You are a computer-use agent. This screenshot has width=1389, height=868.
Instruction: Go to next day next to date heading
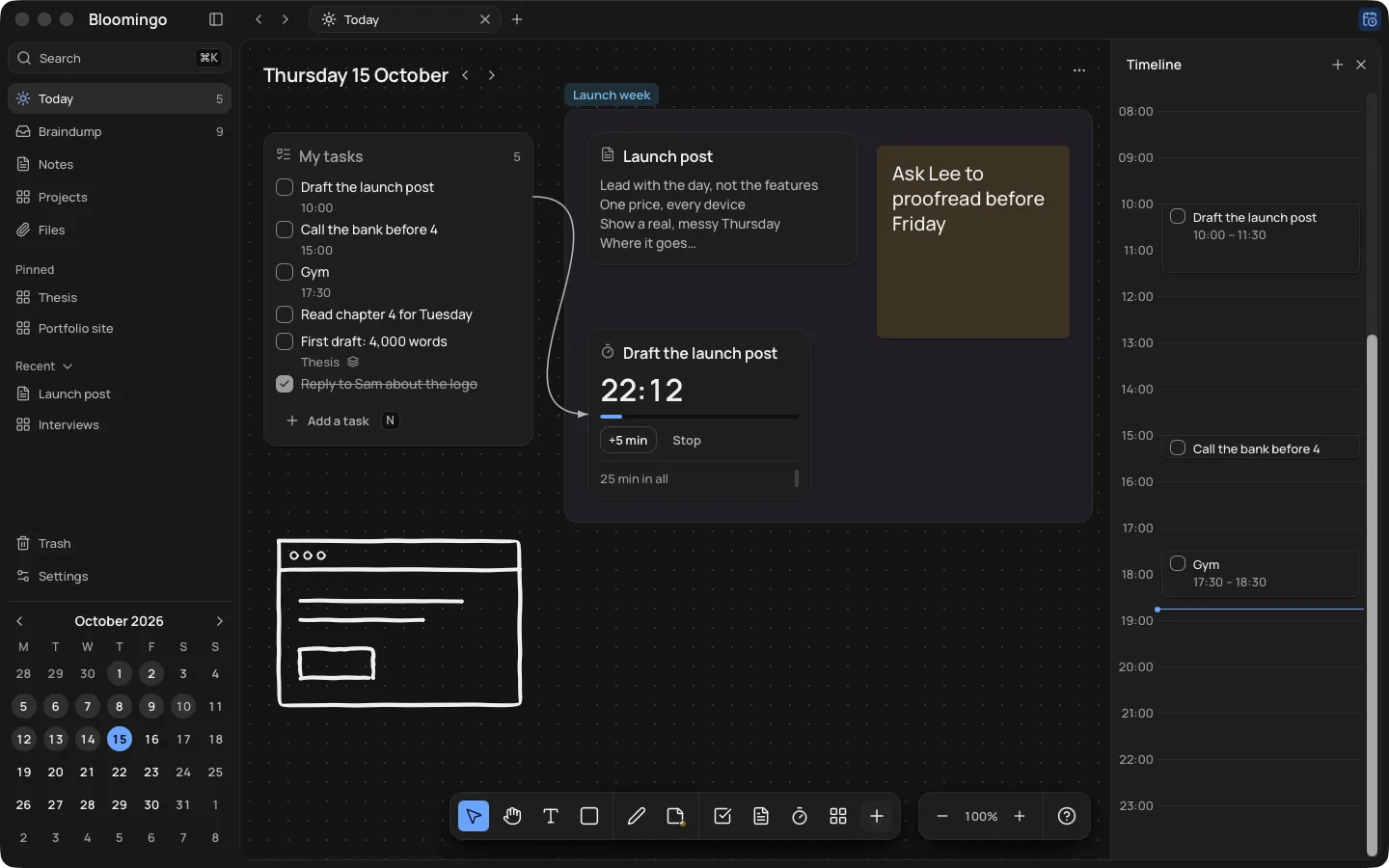492,75
